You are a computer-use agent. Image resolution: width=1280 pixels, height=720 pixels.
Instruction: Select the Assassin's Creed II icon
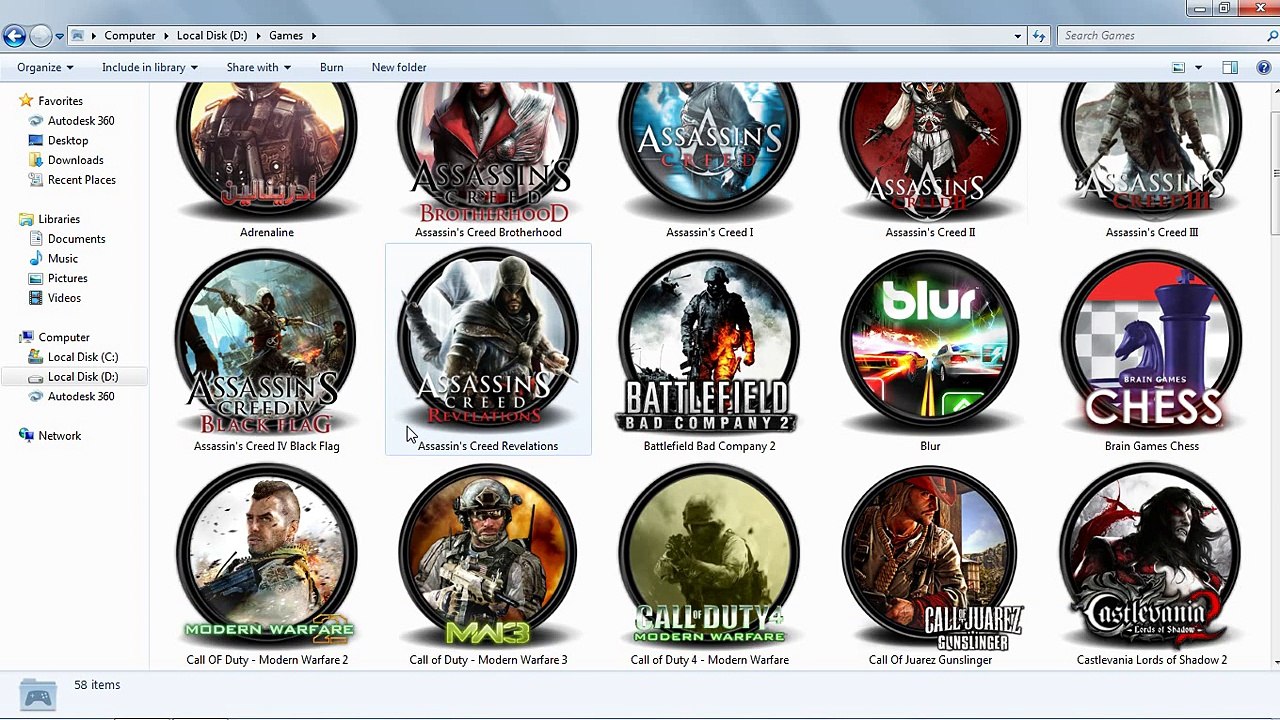(x=930, y=152)
